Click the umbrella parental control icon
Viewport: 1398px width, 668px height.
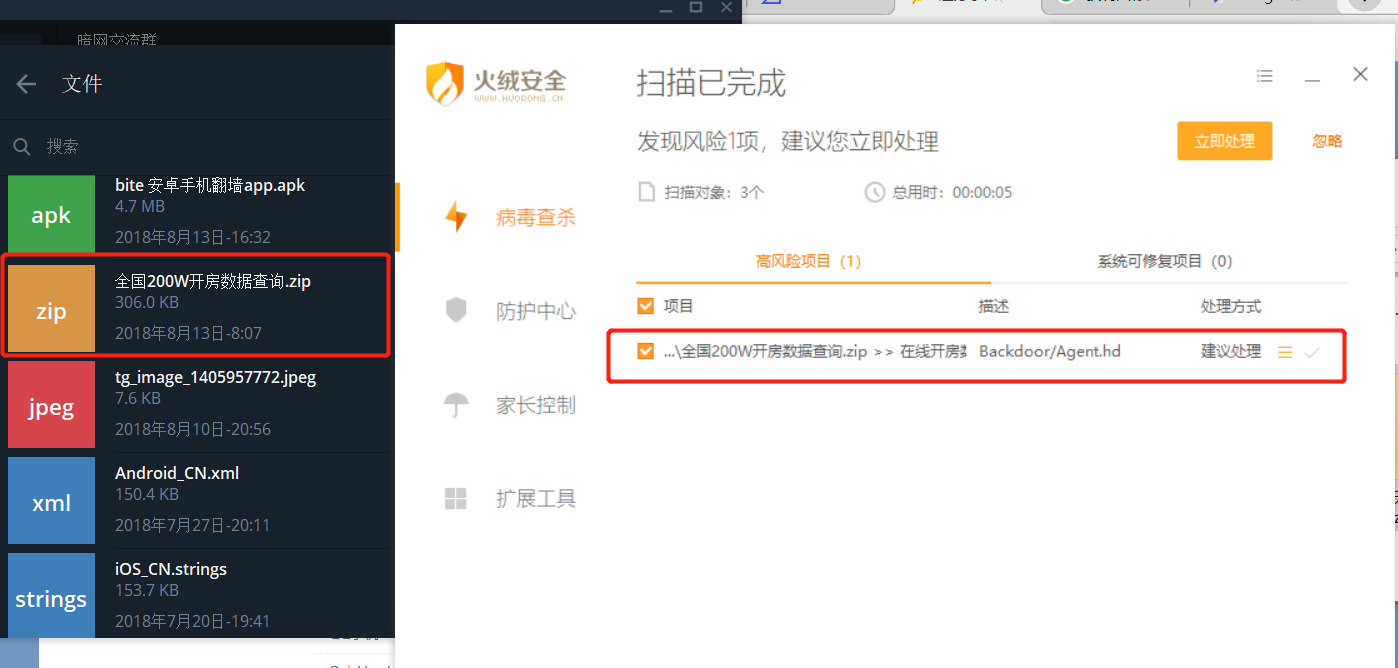click(x=456, y=405)
